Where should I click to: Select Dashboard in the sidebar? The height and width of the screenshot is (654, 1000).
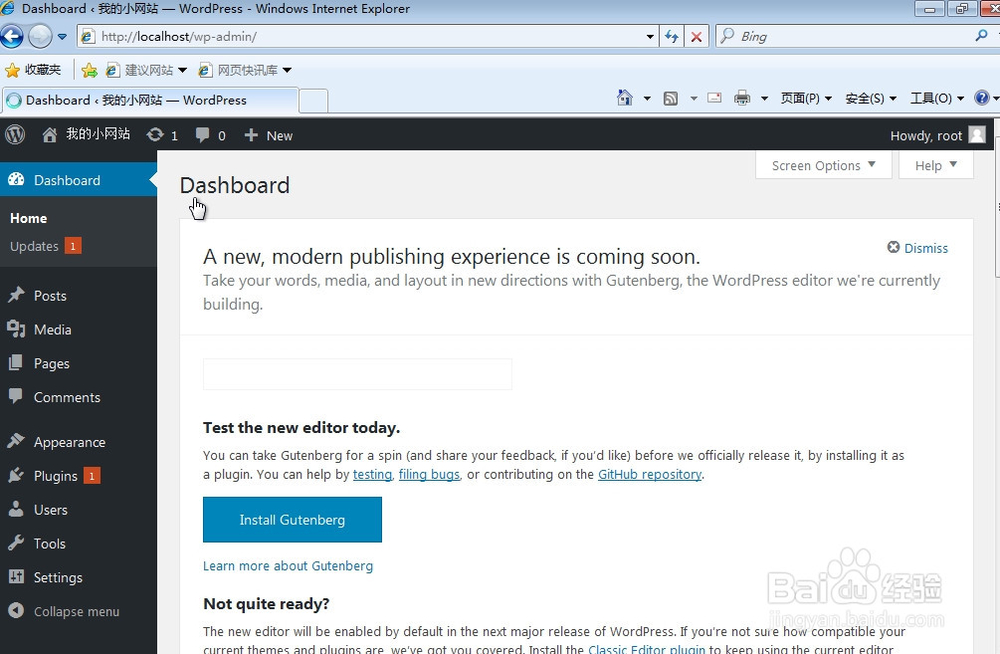(78, 180)
